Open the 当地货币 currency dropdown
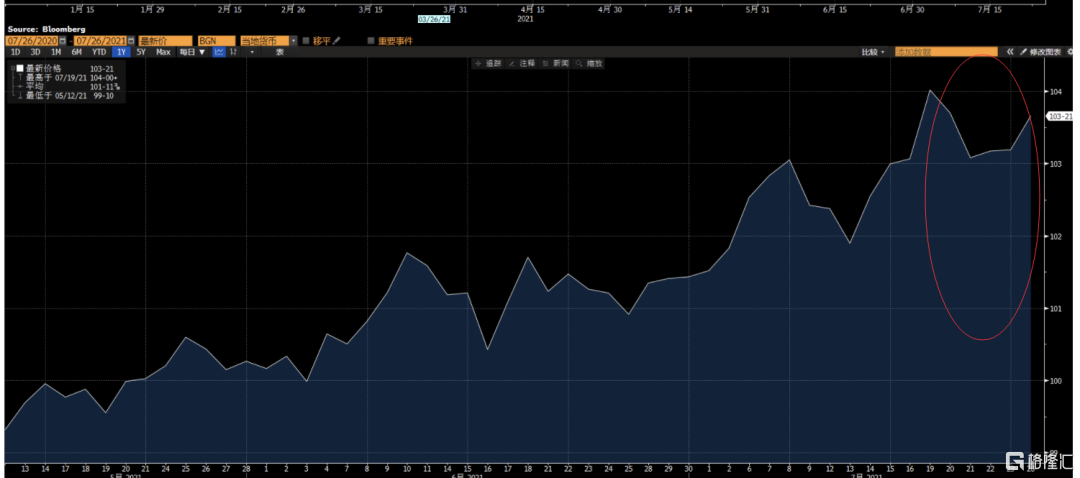1080x478 pixels. 293,41
